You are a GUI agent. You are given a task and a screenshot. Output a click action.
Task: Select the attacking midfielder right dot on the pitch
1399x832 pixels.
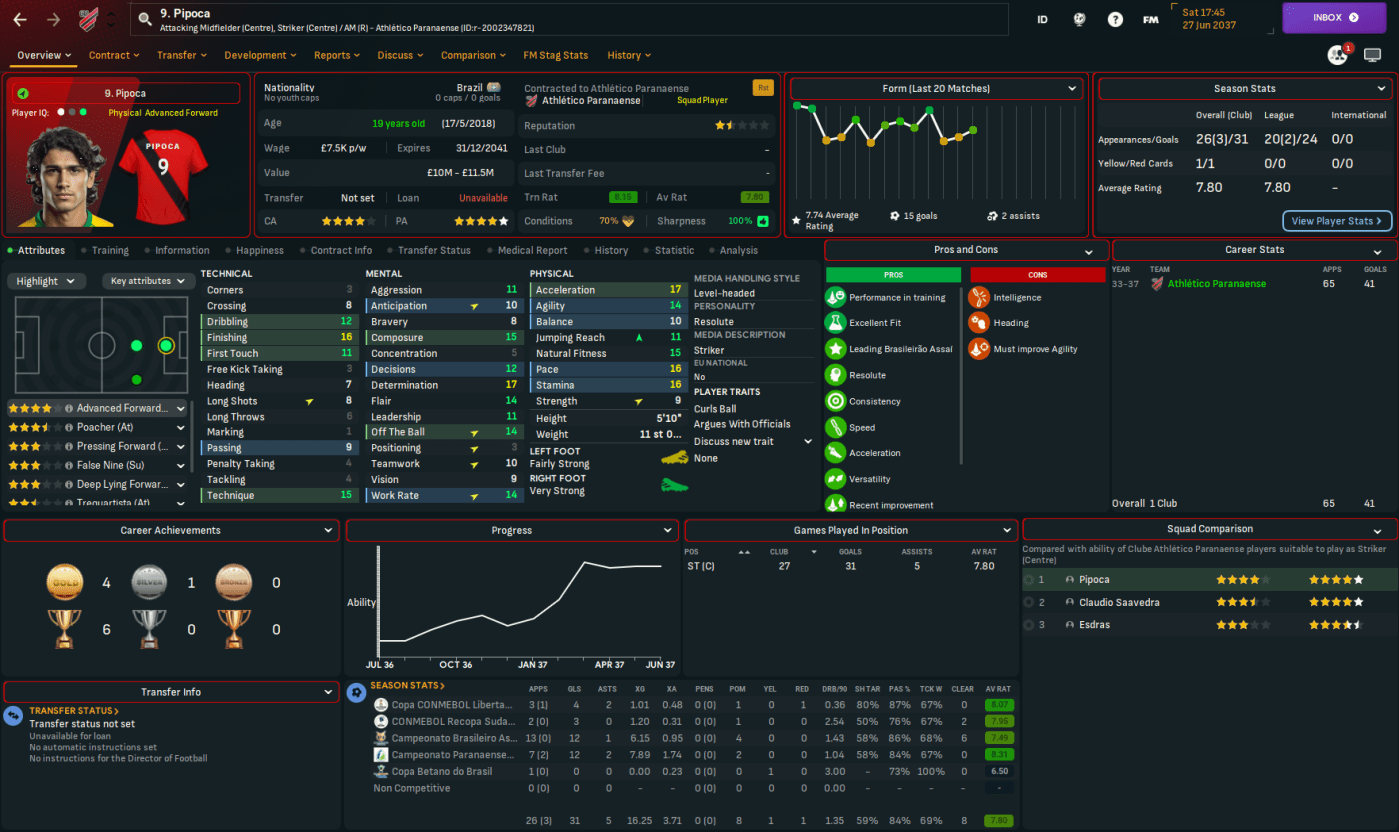136,380
